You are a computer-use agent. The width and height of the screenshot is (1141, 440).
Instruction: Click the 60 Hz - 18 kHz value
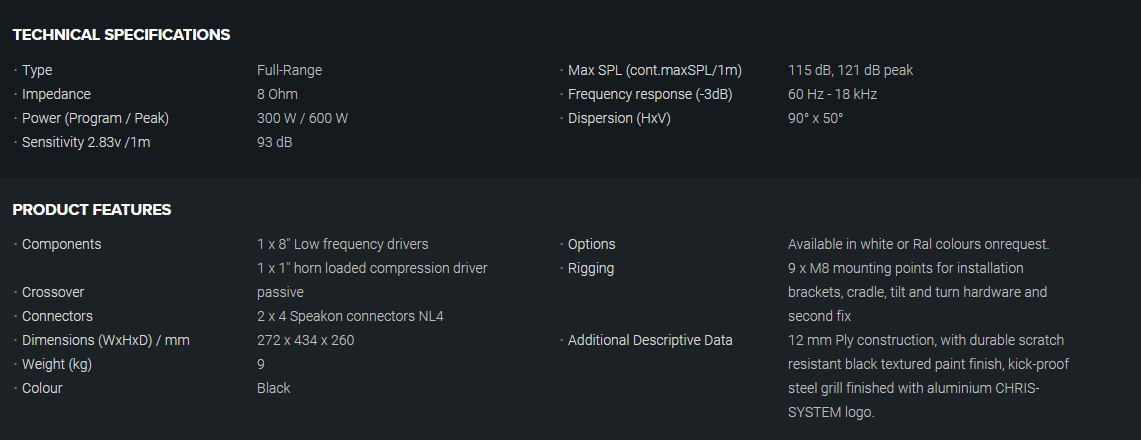click(832, 94)
